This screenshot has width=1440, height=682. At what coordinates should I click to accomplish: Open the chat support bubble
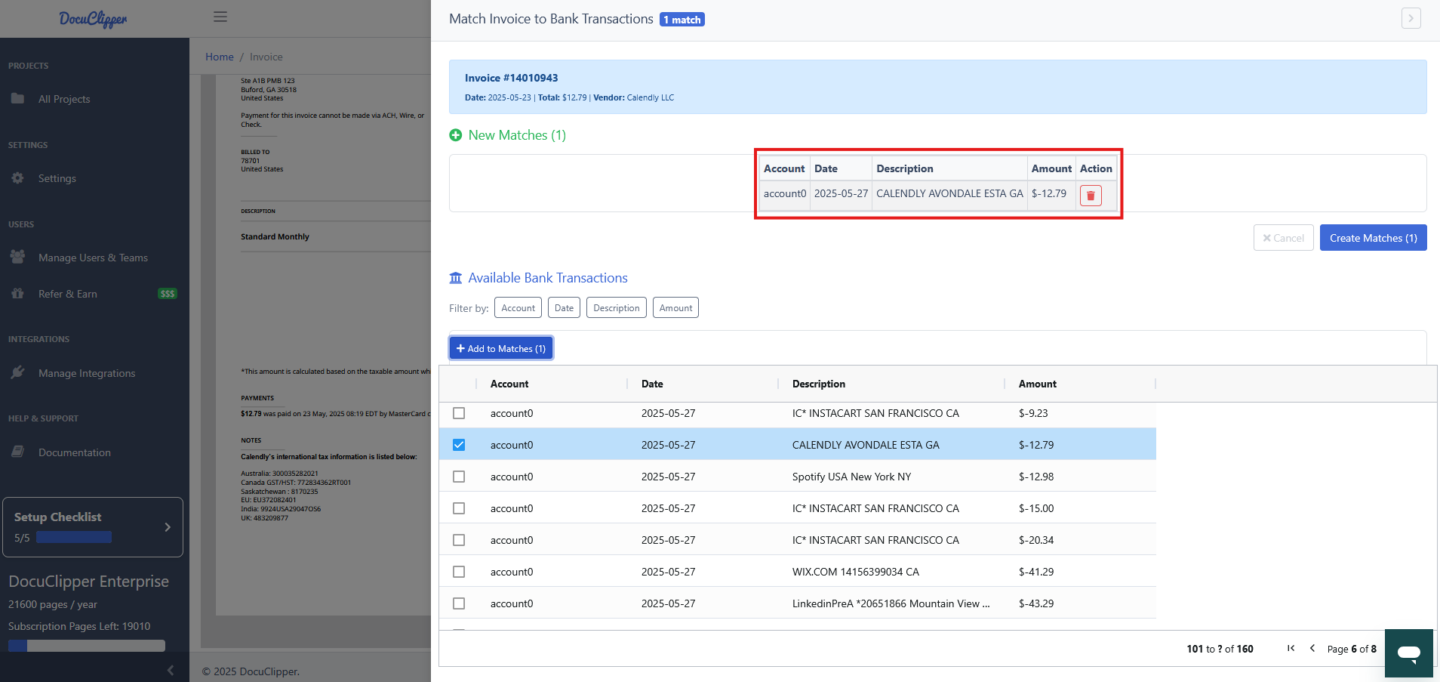1409,654
